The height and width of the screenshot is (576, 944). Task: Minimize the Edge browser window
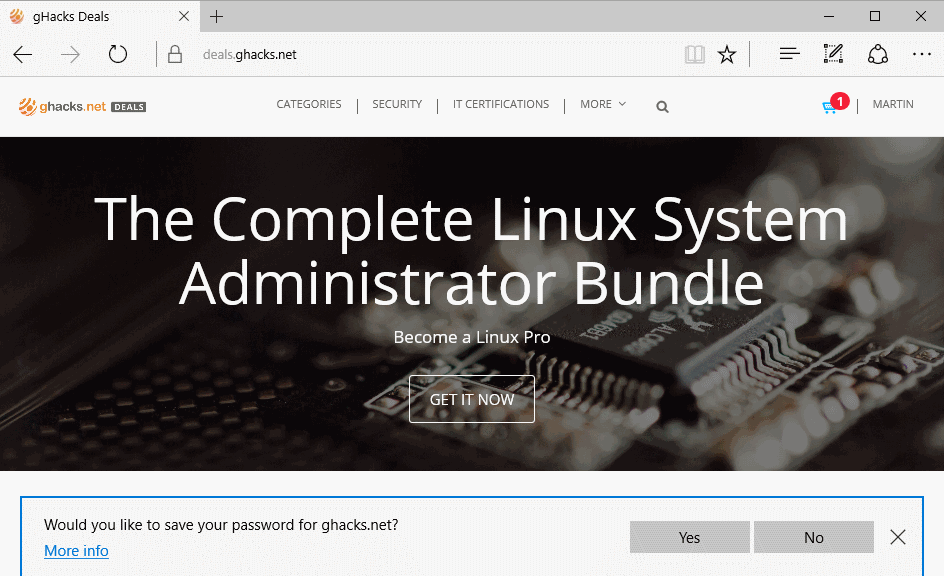click(829, 16)
